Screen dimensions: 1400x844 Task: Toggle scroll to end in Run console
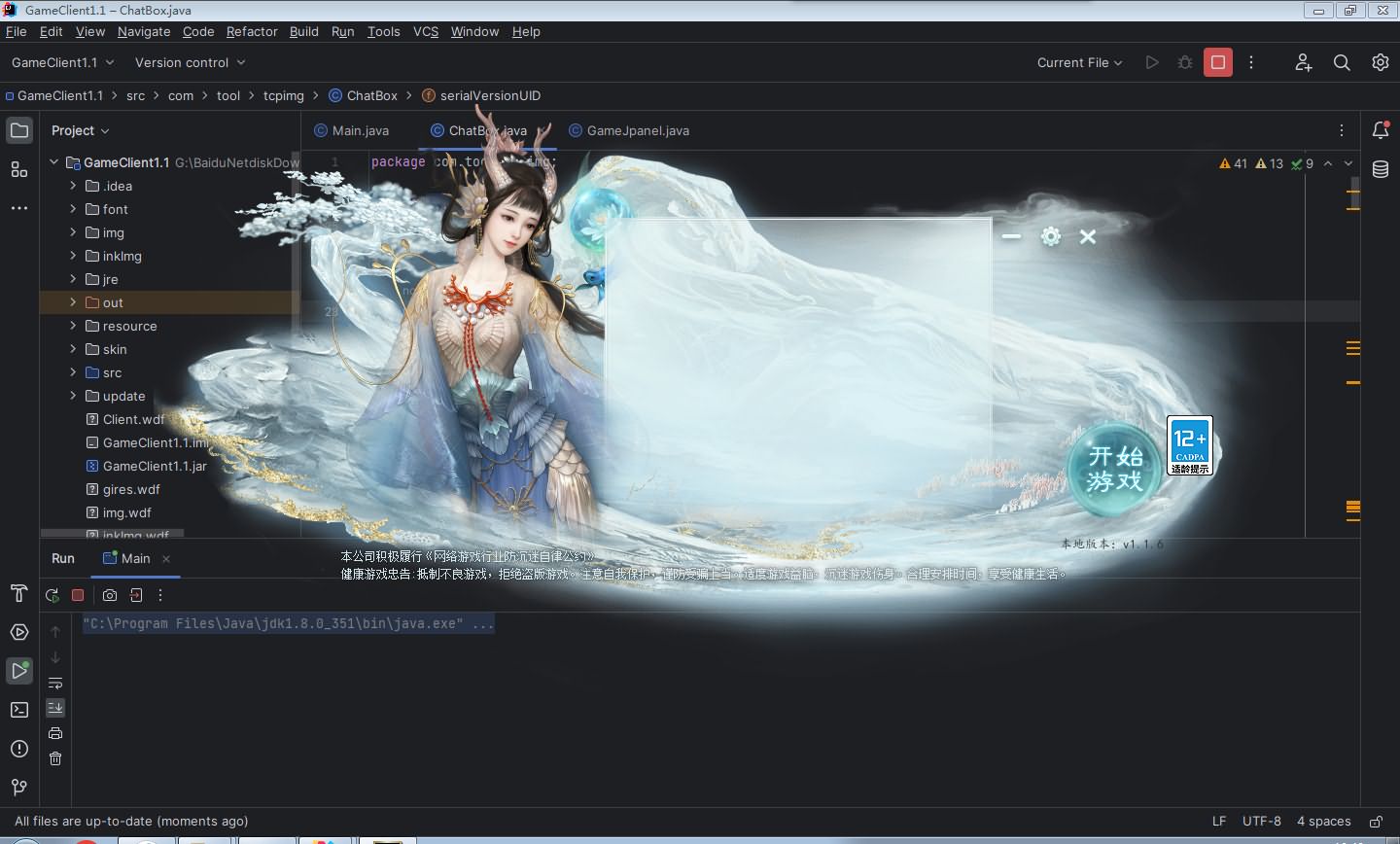(55, 708)
